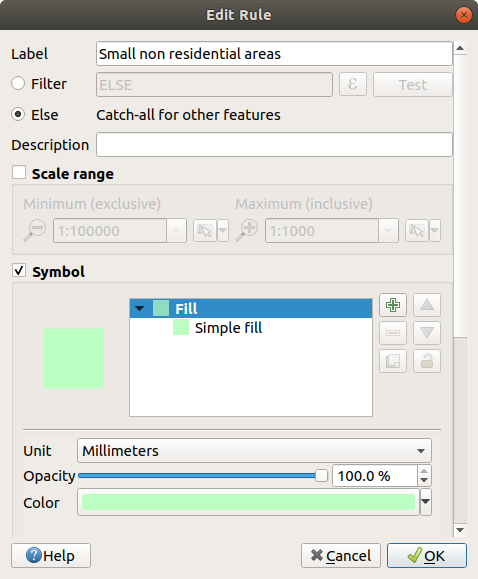Click the move layer down arrow icon
This screenshot has width=478, height=579.
[x=427, y=333]
